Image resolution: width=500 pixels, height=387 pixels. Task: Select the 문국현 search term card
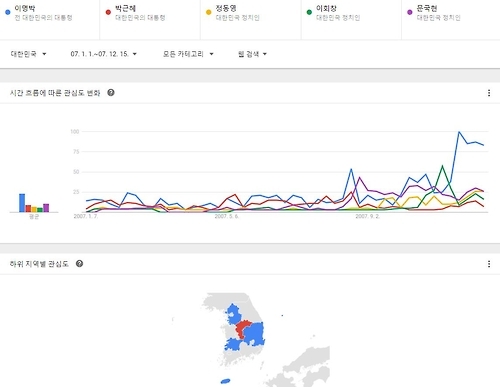pyautogui.click(x=451, y=19)
